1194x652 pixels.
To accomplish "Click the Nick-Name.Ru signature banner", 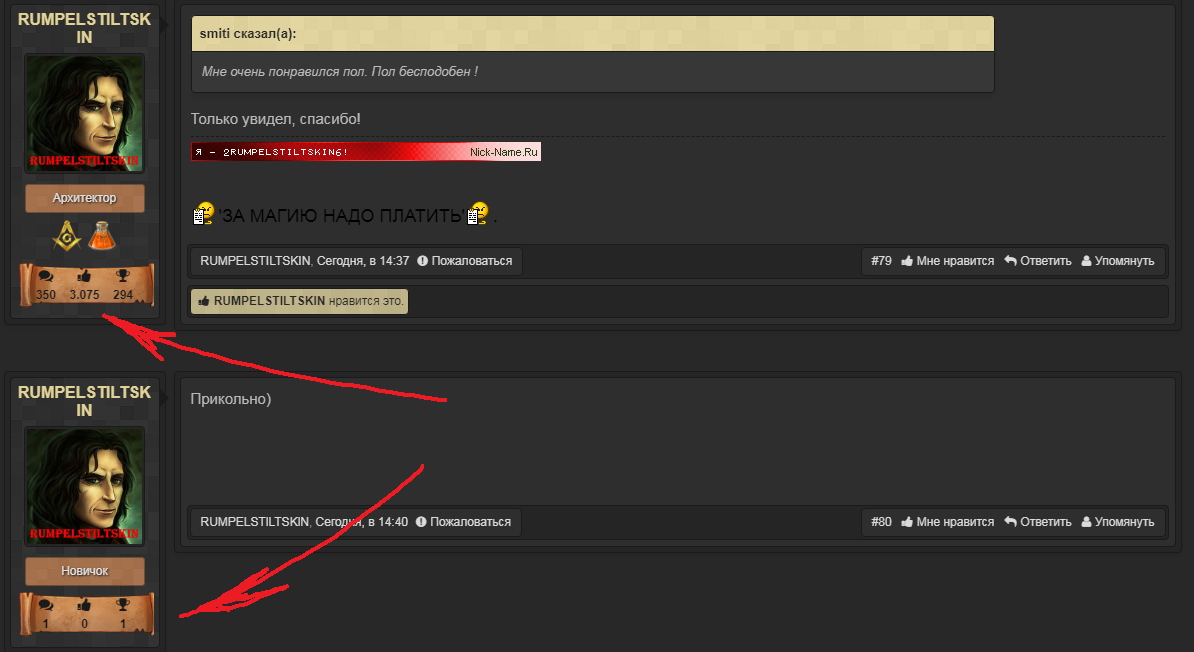I will (366, 152).
